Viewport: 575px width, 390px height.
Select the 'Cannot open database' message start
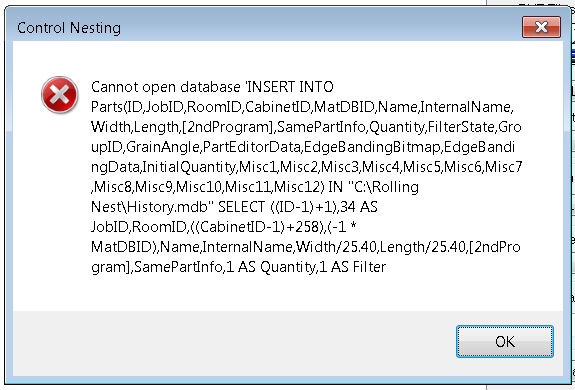tap(166, 87)
